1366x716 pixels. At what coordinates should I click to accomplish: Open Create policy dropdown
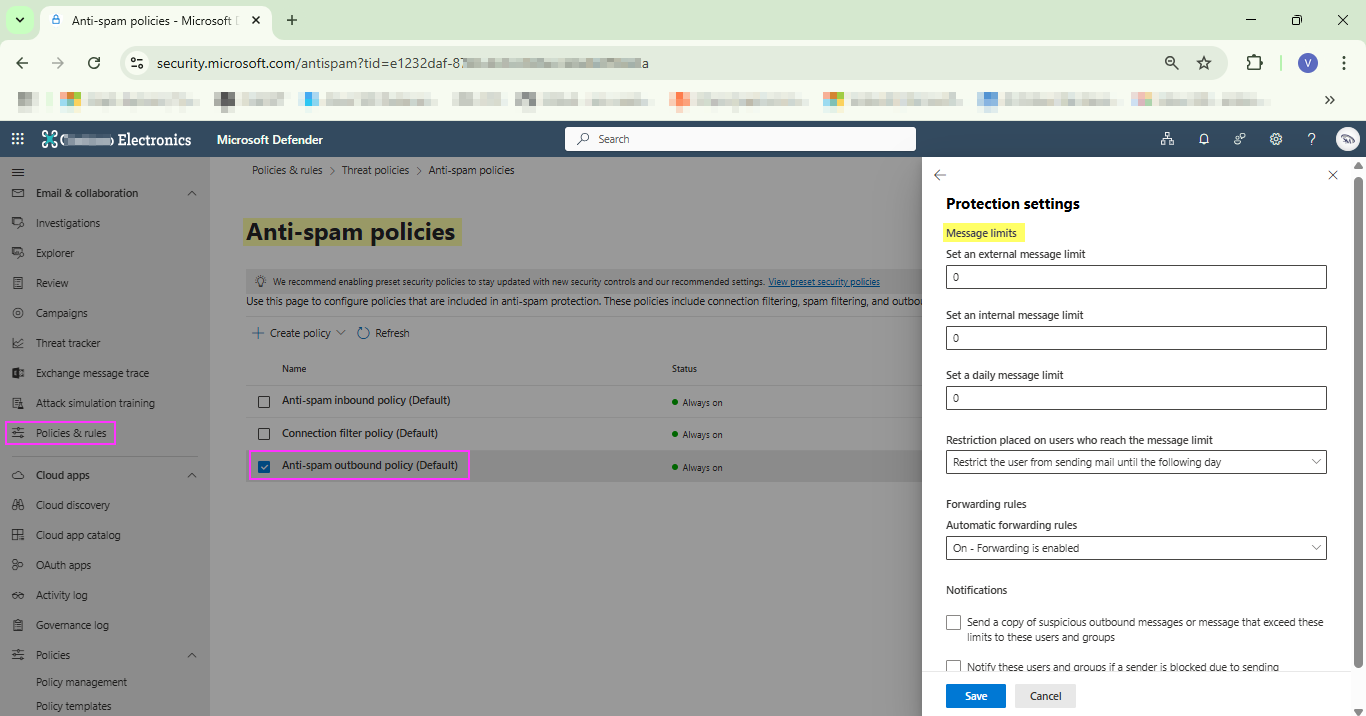pyautogui.click(x=298, y=333)
